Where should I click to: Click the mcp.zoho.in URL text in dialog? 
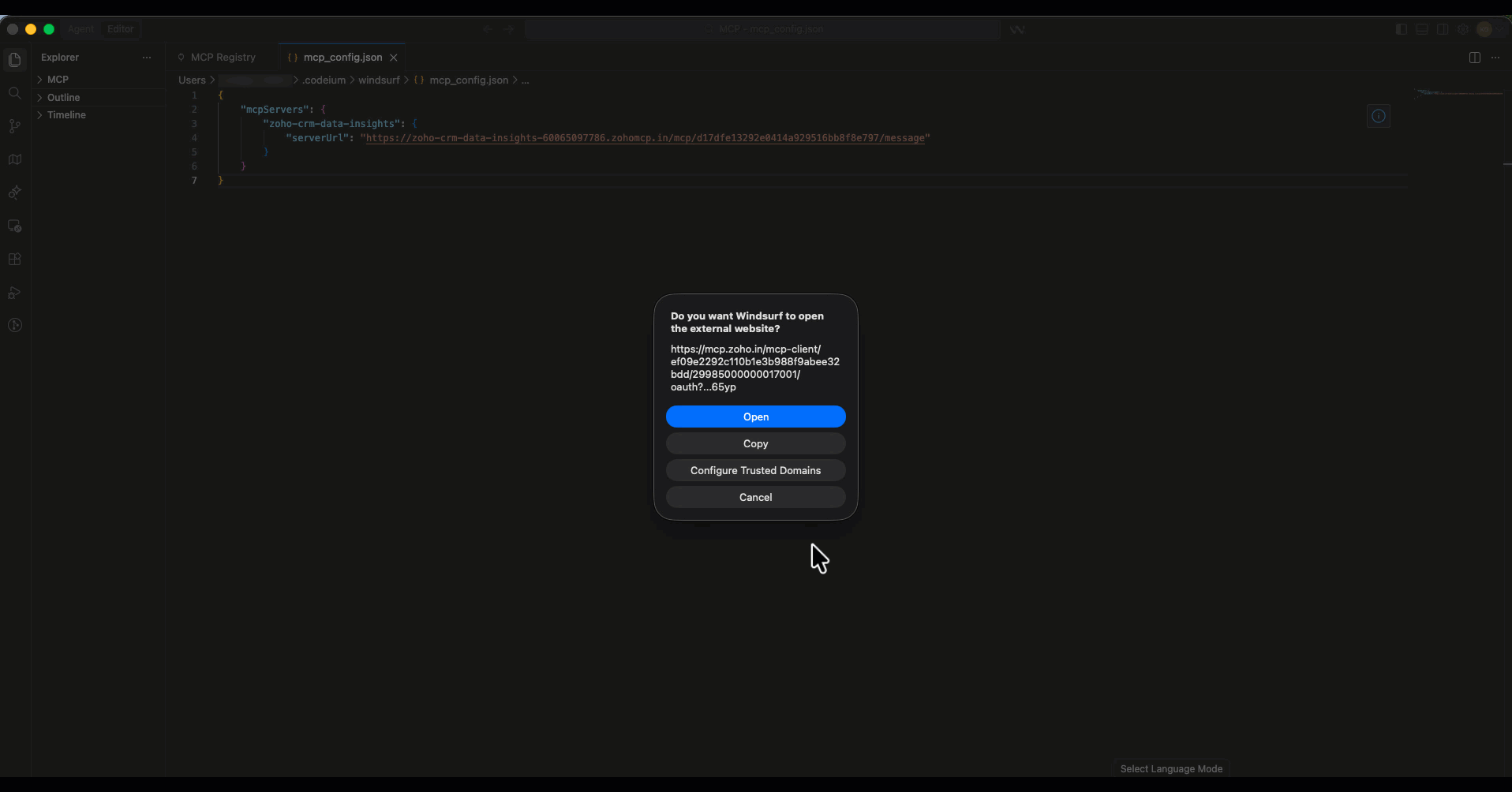(x=755, y=368)
